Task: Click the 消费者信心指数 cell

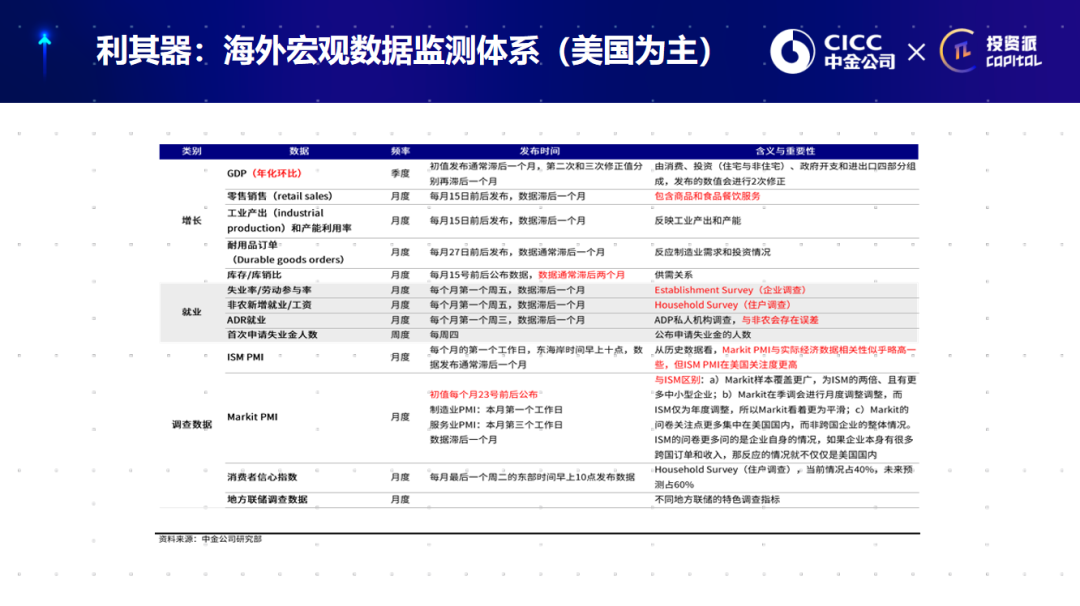Action: coord(262,477)
